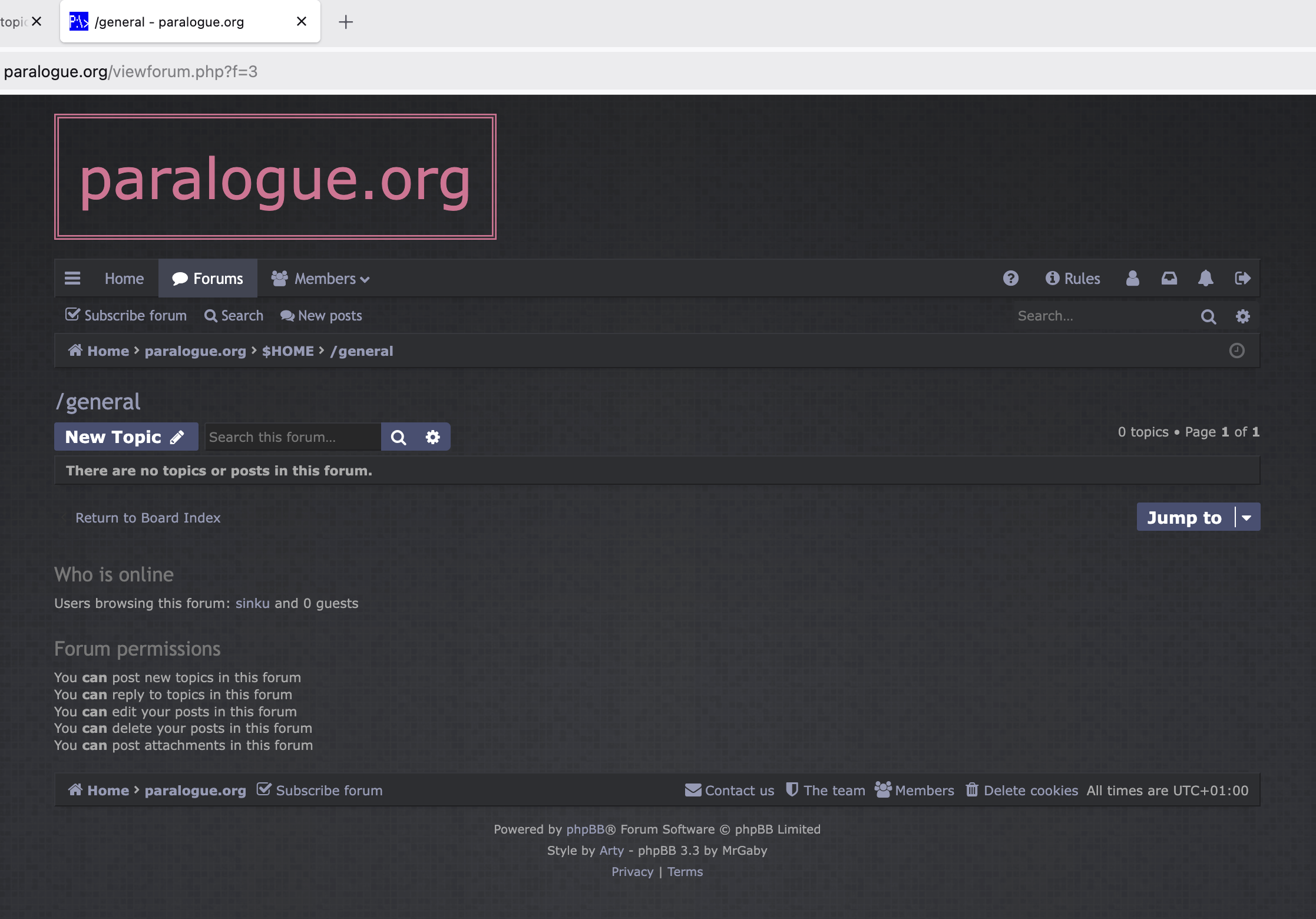Click $HOME breadcrumb link
1316x919 pixels.
click(x=288, y=351)
